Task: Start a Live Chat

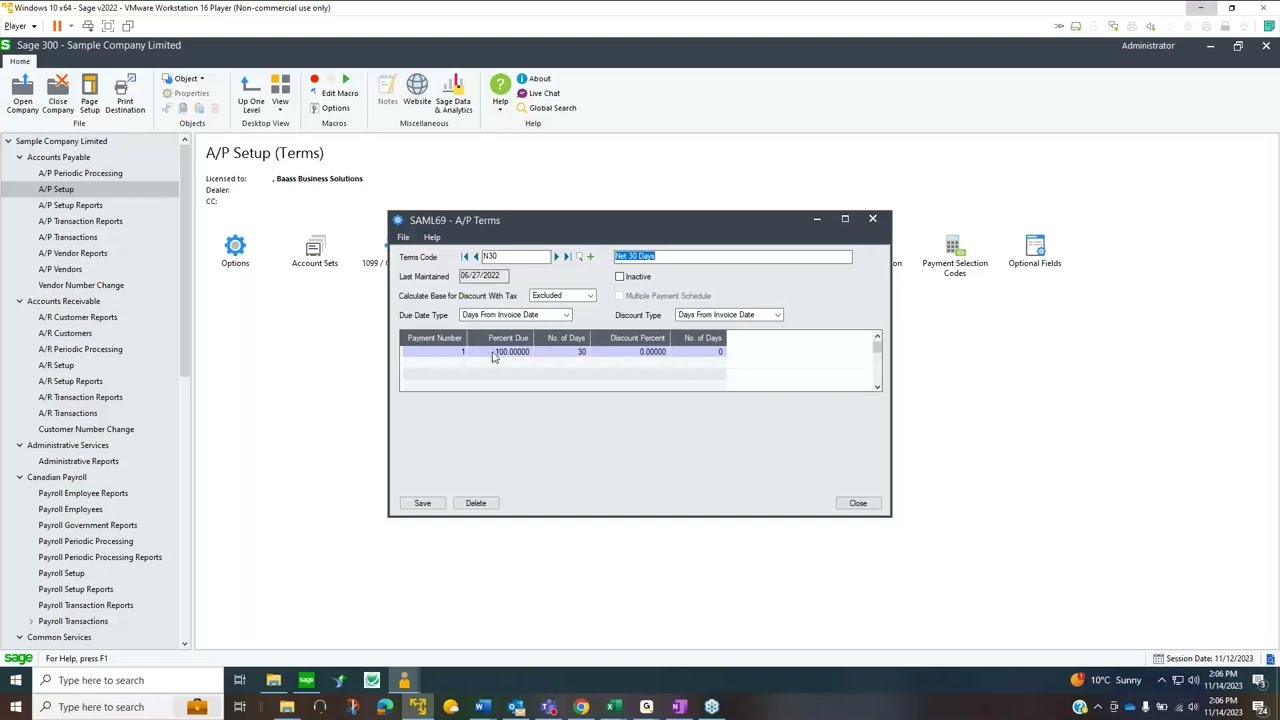Action: [538, 93]
